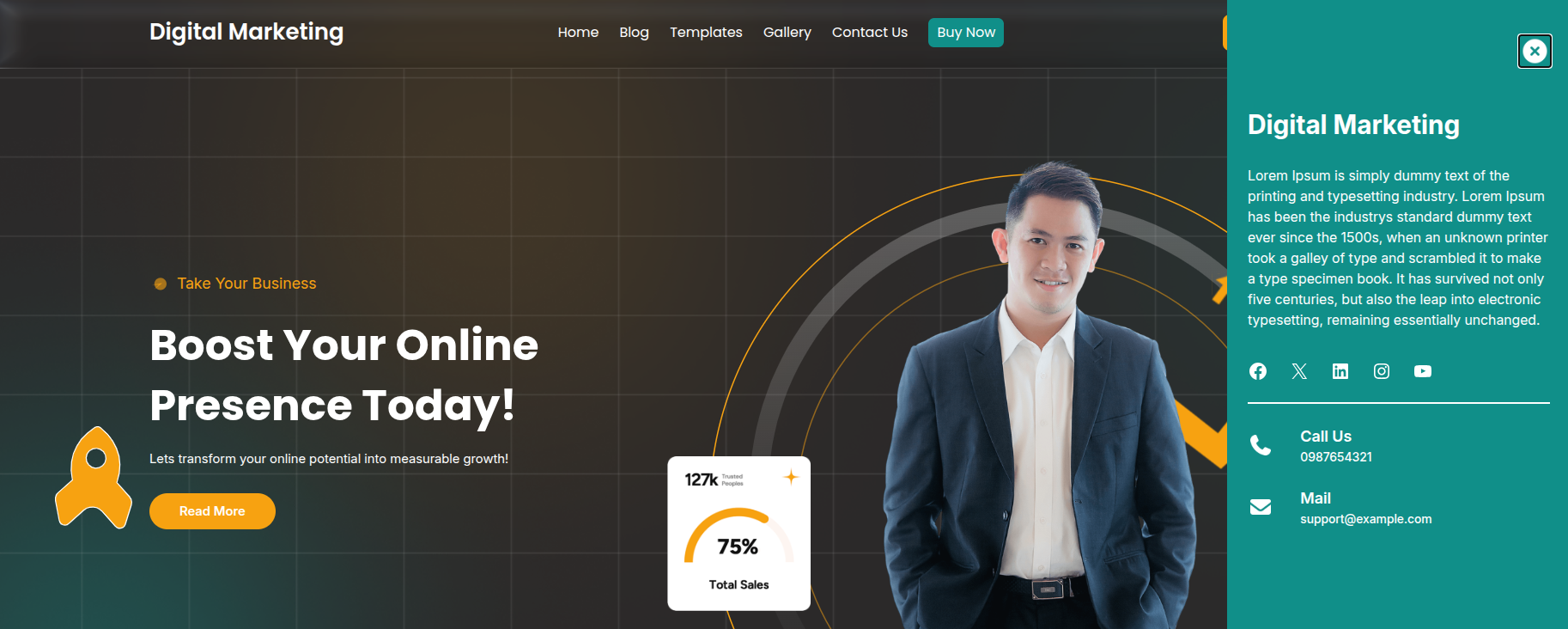Screen dimensions: 1568x629
Task: Click the orange Read More button
Action: pyautogui.click(x=212, y=511)
